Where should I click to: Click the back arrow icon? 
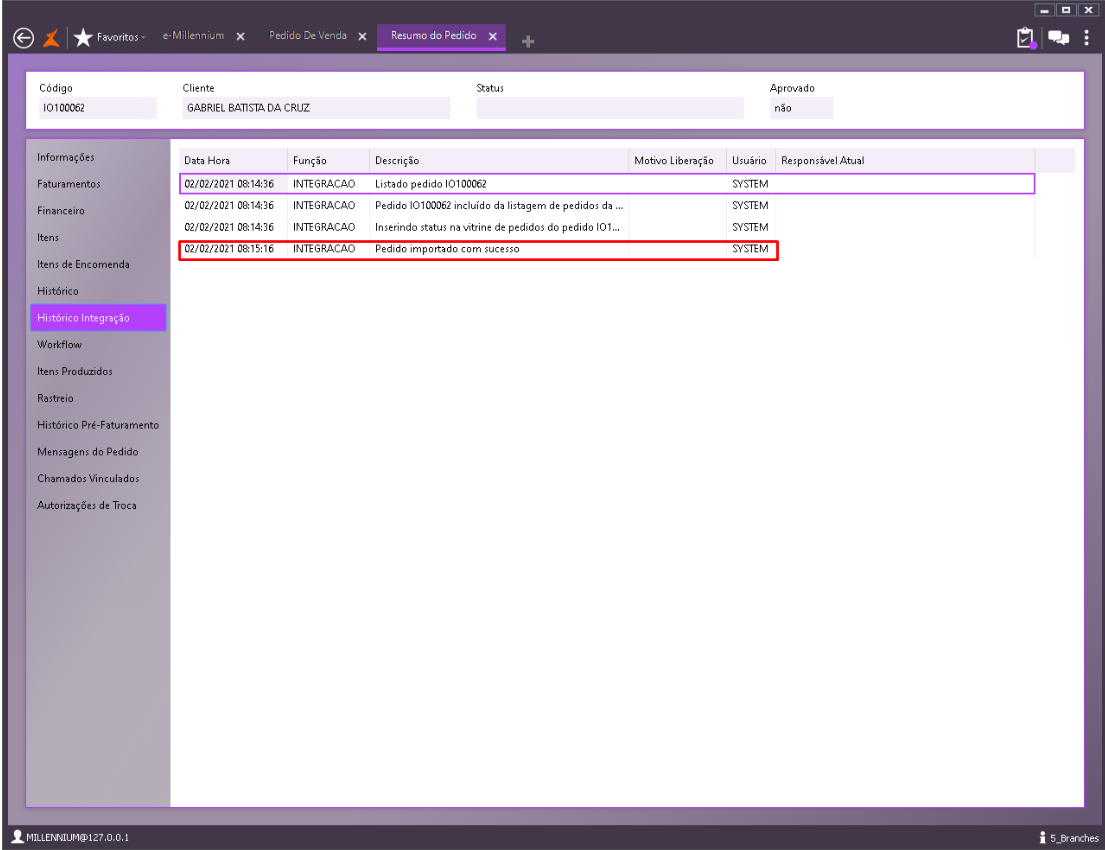(23, 38)
